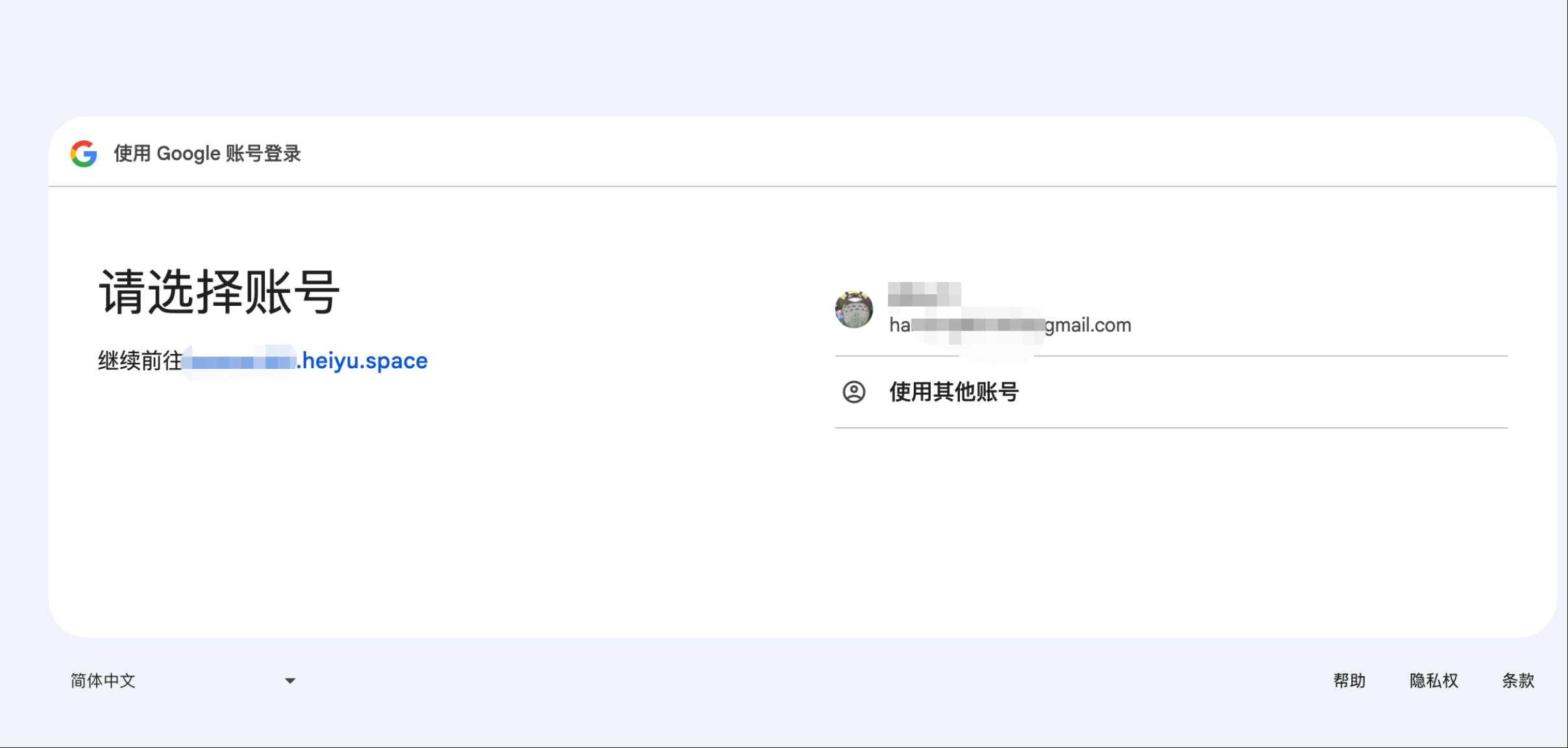Click the Google G logo
Screen dimensions: 1568x748
pyautogui.click(x=84, y=154)
